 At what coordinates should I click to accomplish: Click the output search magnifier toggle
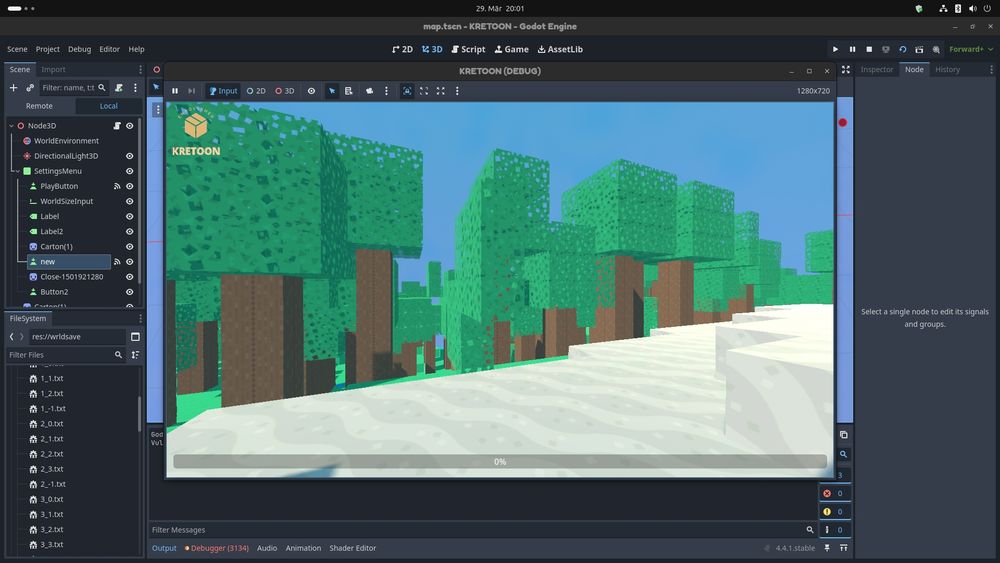pyautogui.click(x=844, y=454)
